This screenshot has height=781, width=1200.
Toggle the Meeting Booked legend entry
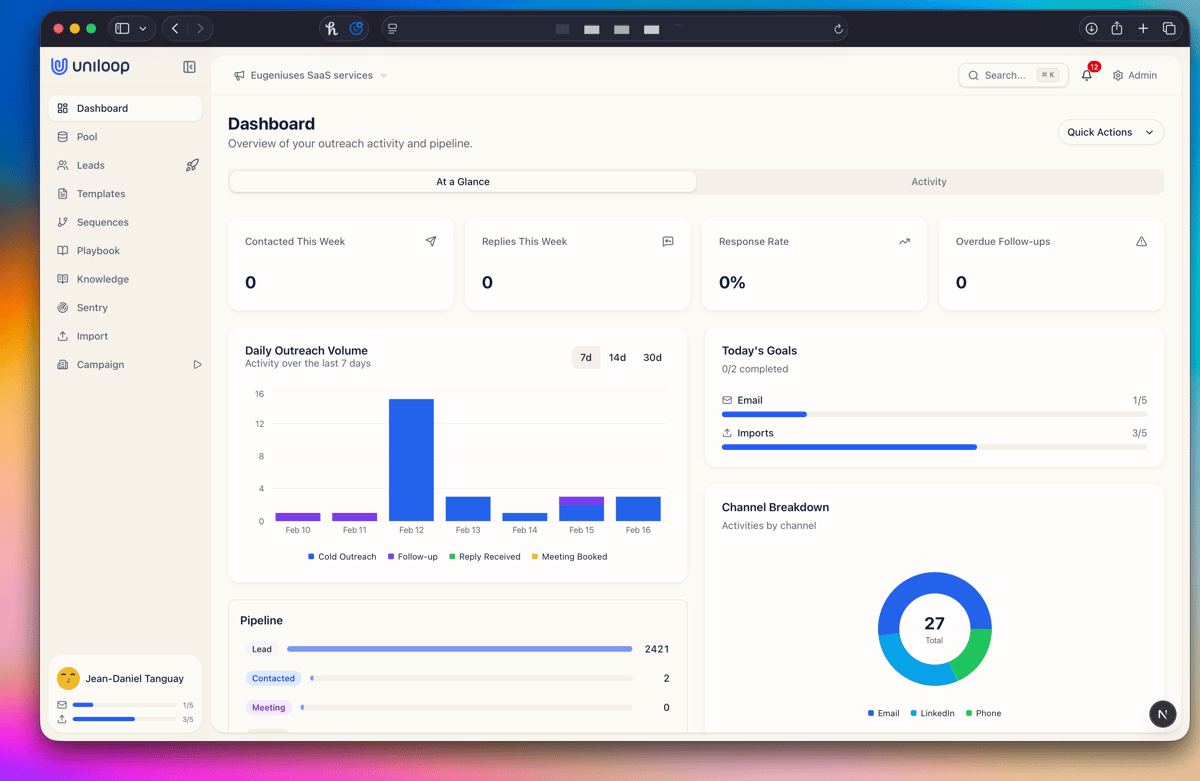click(x=569, y=557)
